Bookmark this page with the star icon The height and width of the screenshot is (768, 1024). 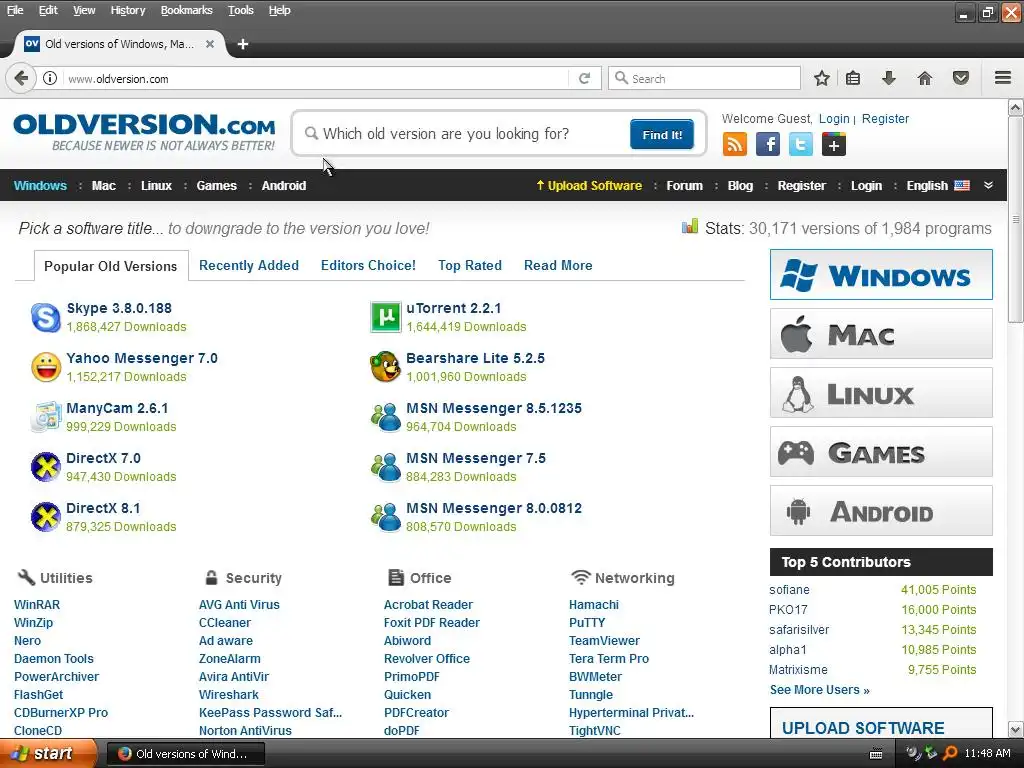point(822,78)
